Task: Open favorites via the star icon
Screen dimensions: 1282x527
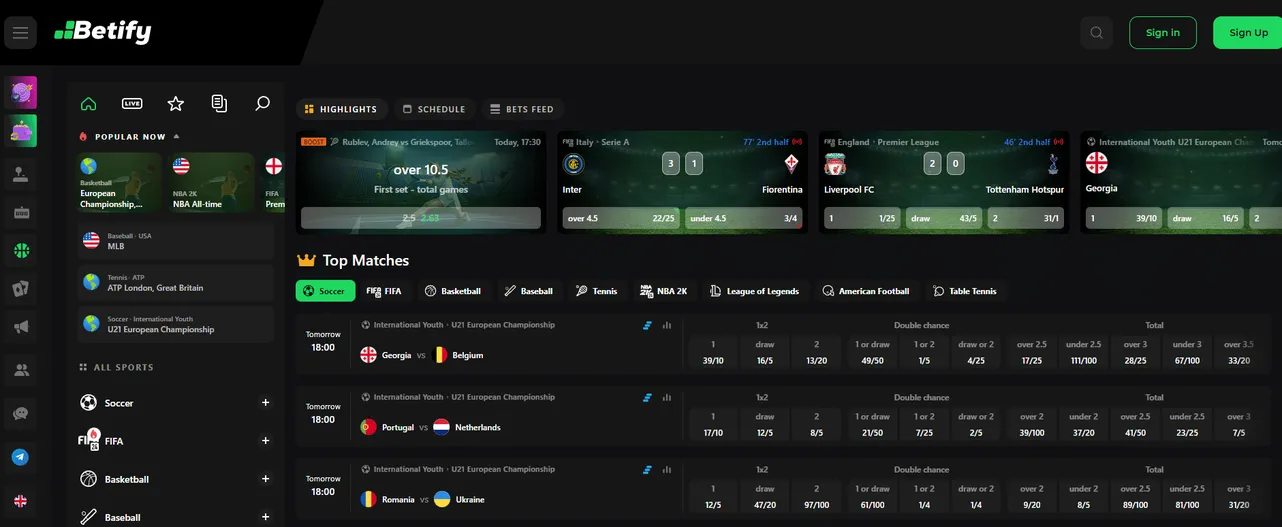Action: 176,104
